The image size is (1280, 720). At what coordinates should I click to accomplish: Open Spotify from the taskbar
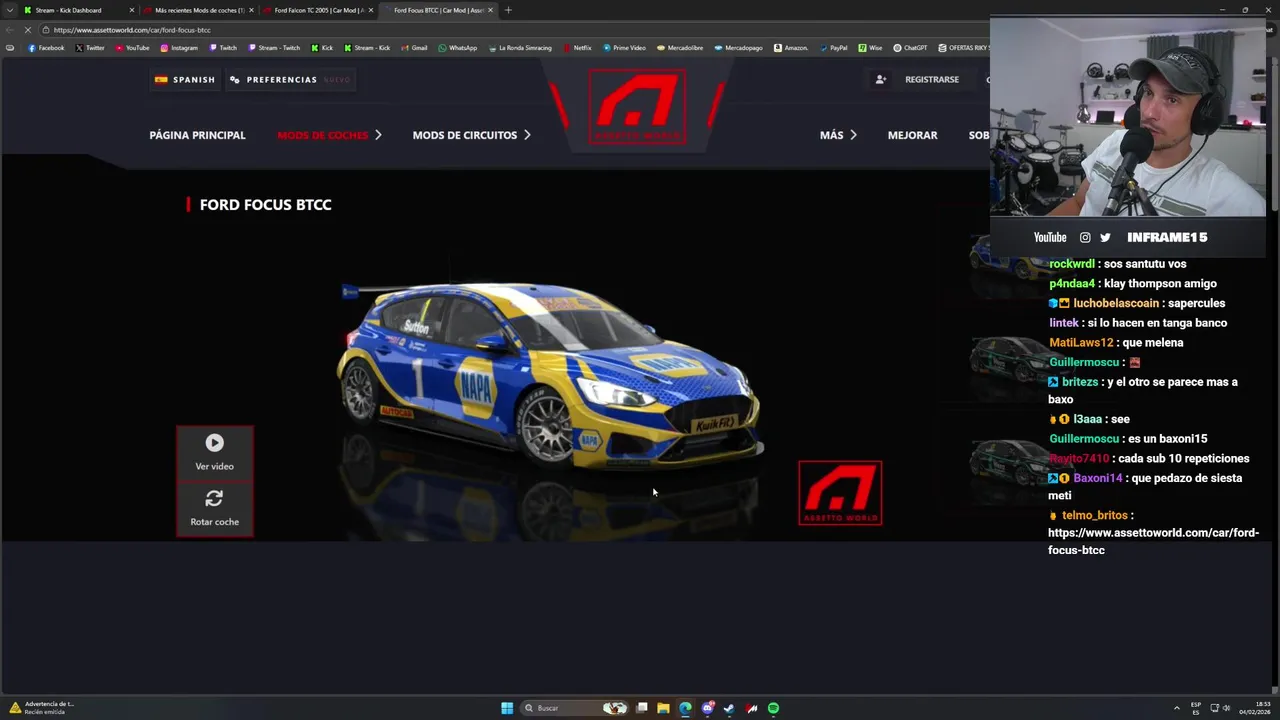click(773, 708)
